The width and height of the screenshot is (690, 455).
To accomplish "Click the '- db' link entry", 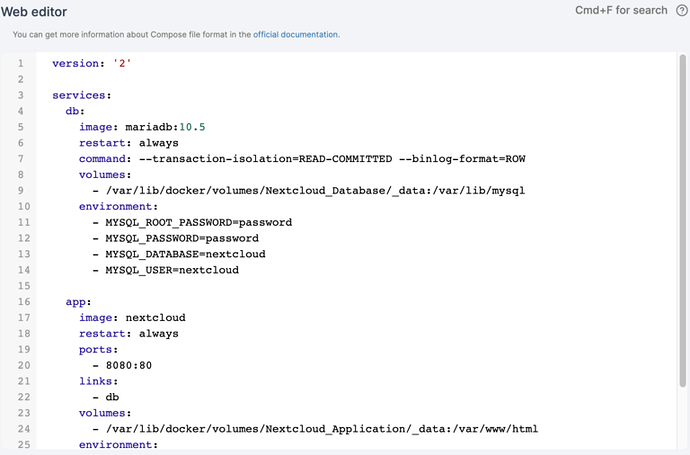I will (x=106, y=397).
